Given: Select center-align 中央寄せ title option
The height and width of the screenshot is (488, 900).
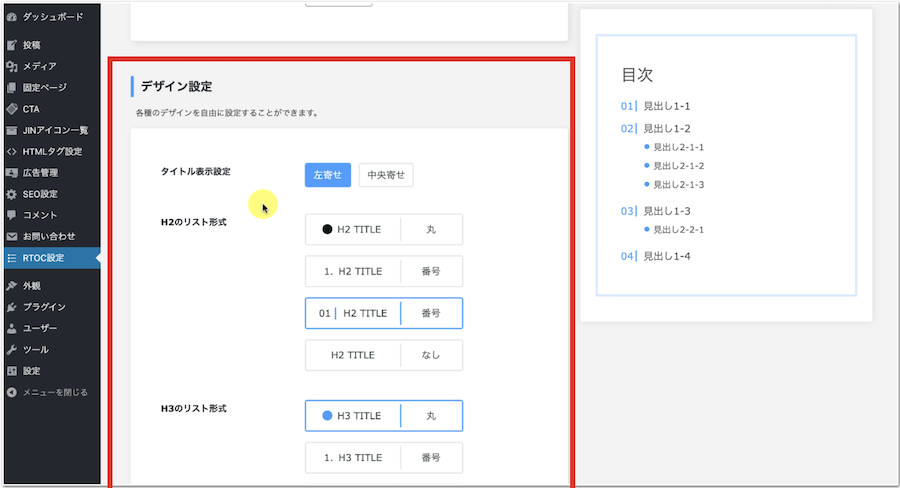Looking at the screenshot, I should click(385, 175).
